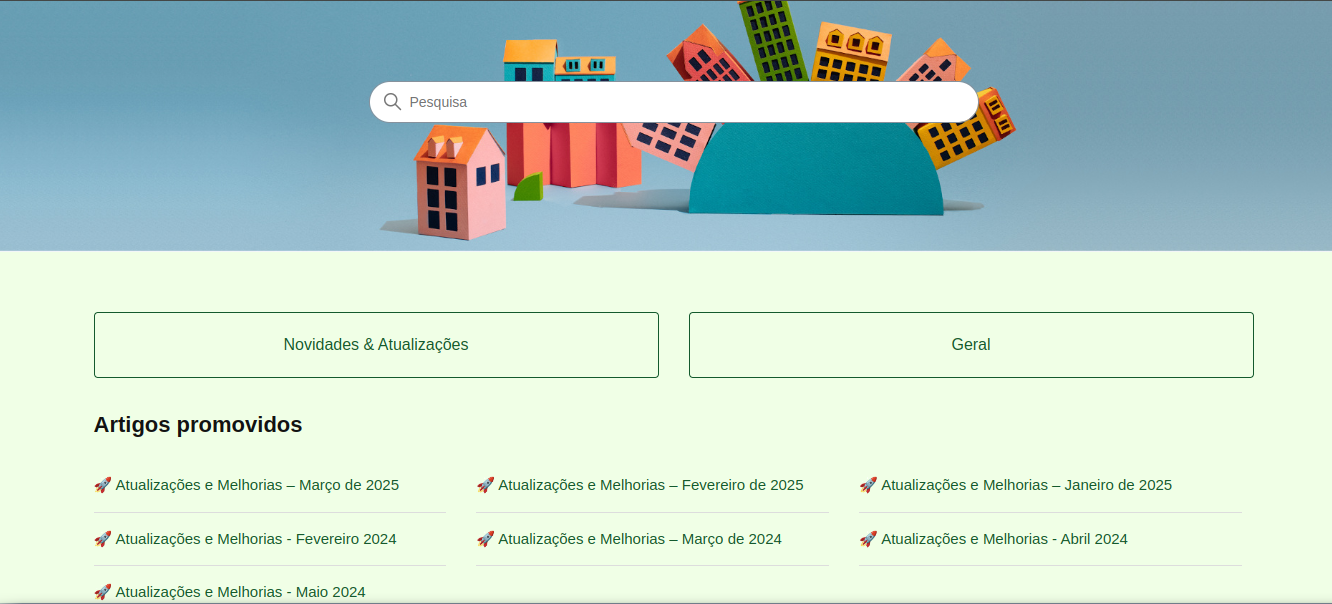Image resolution: width=1332 pixels, height=604 pixels.
Task: Open the Geral category
Action: click(971, 345)
